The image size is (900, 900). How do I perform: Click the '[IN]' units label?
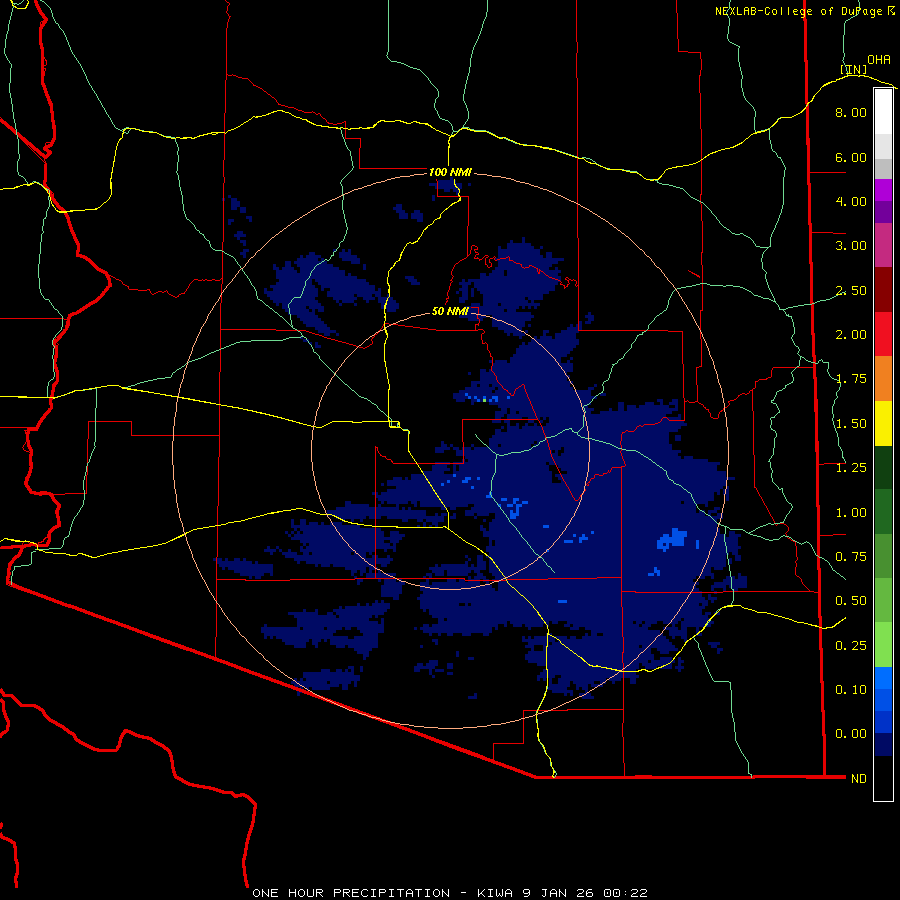tap(854, 69)
